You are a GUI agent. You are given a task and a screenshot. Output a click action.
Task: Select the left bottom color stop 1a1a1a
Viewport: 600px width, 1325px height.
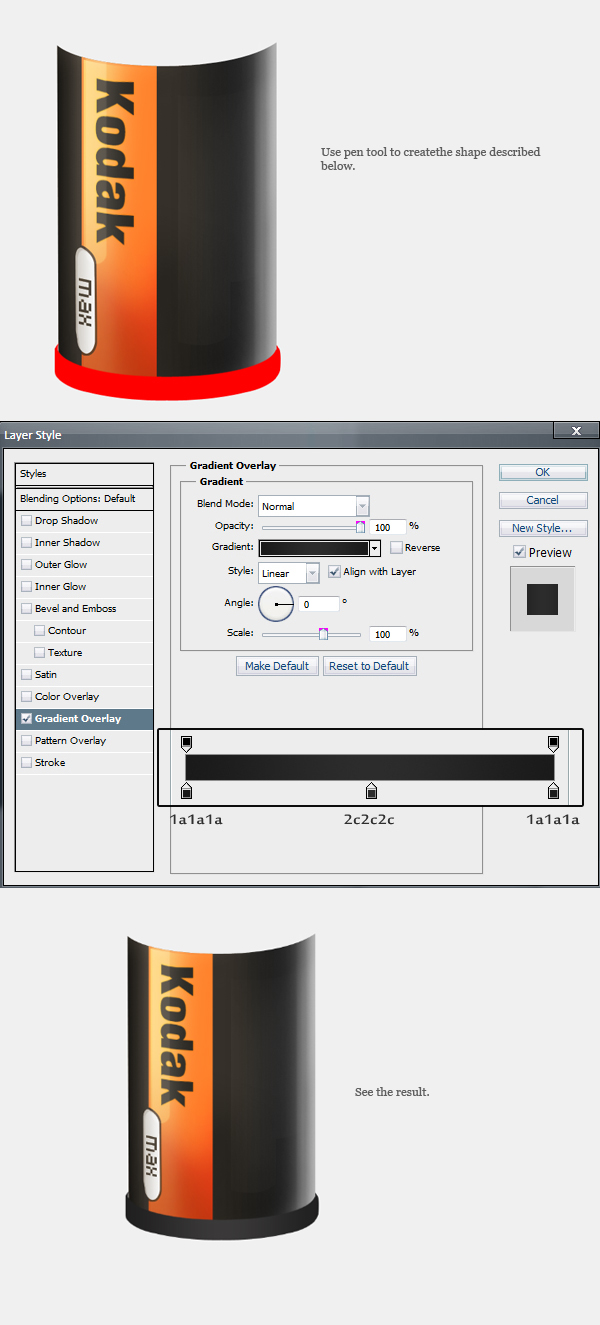pos(186,791)
